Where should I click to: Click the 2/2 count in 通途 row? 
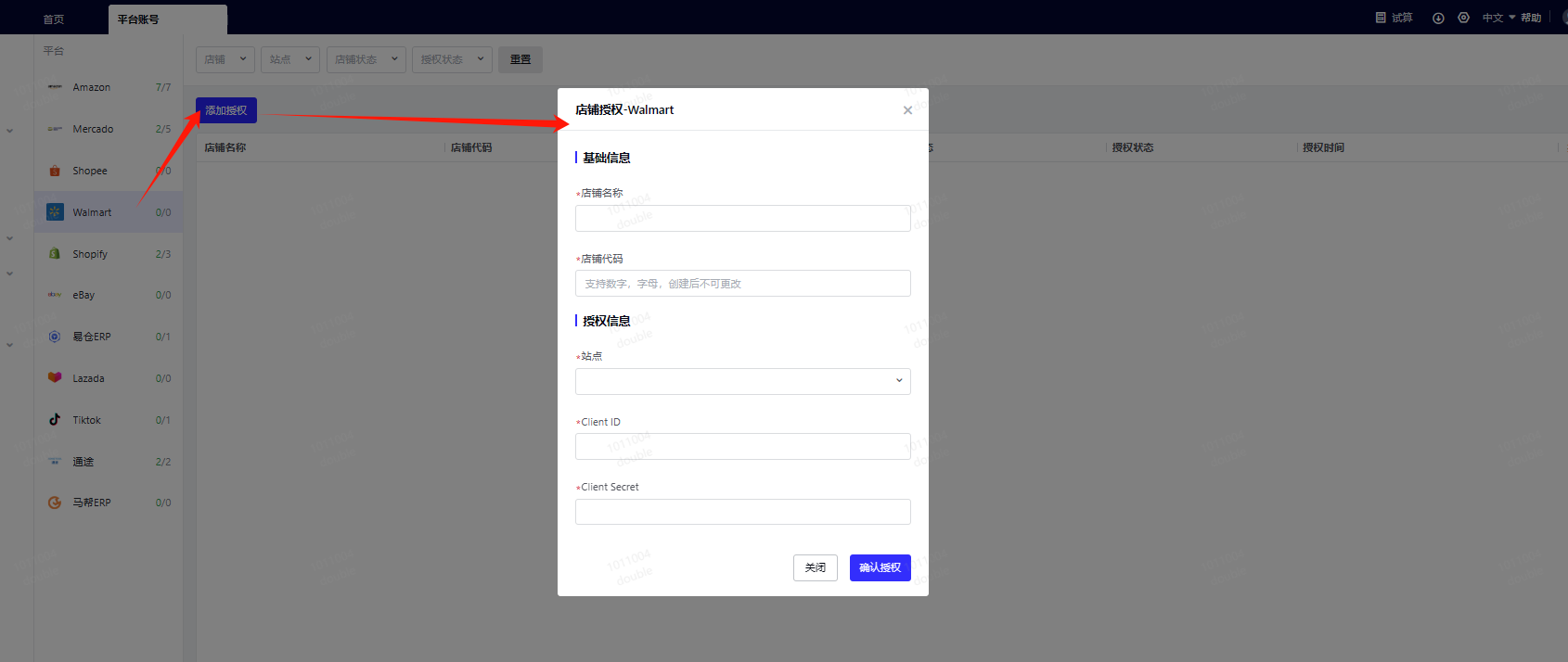[163, 462]
